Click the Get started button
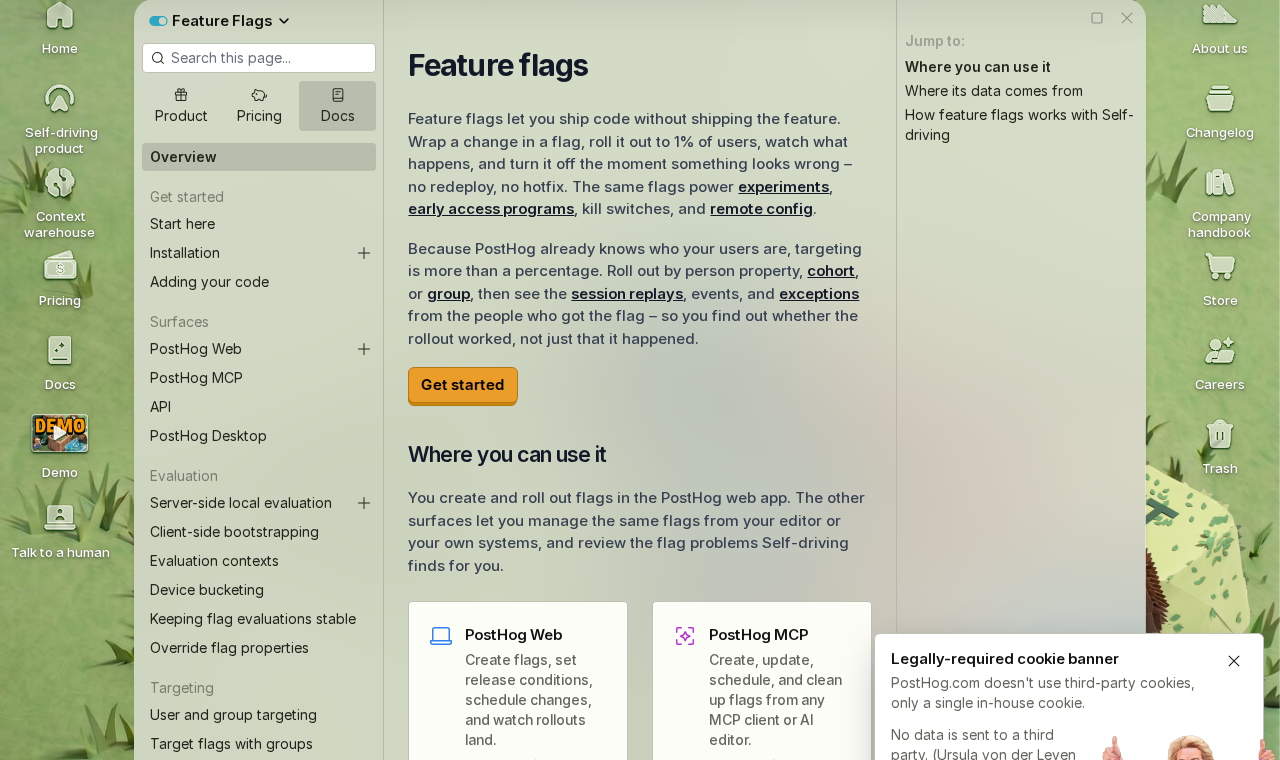1280x760 pixels. [463, 385]
